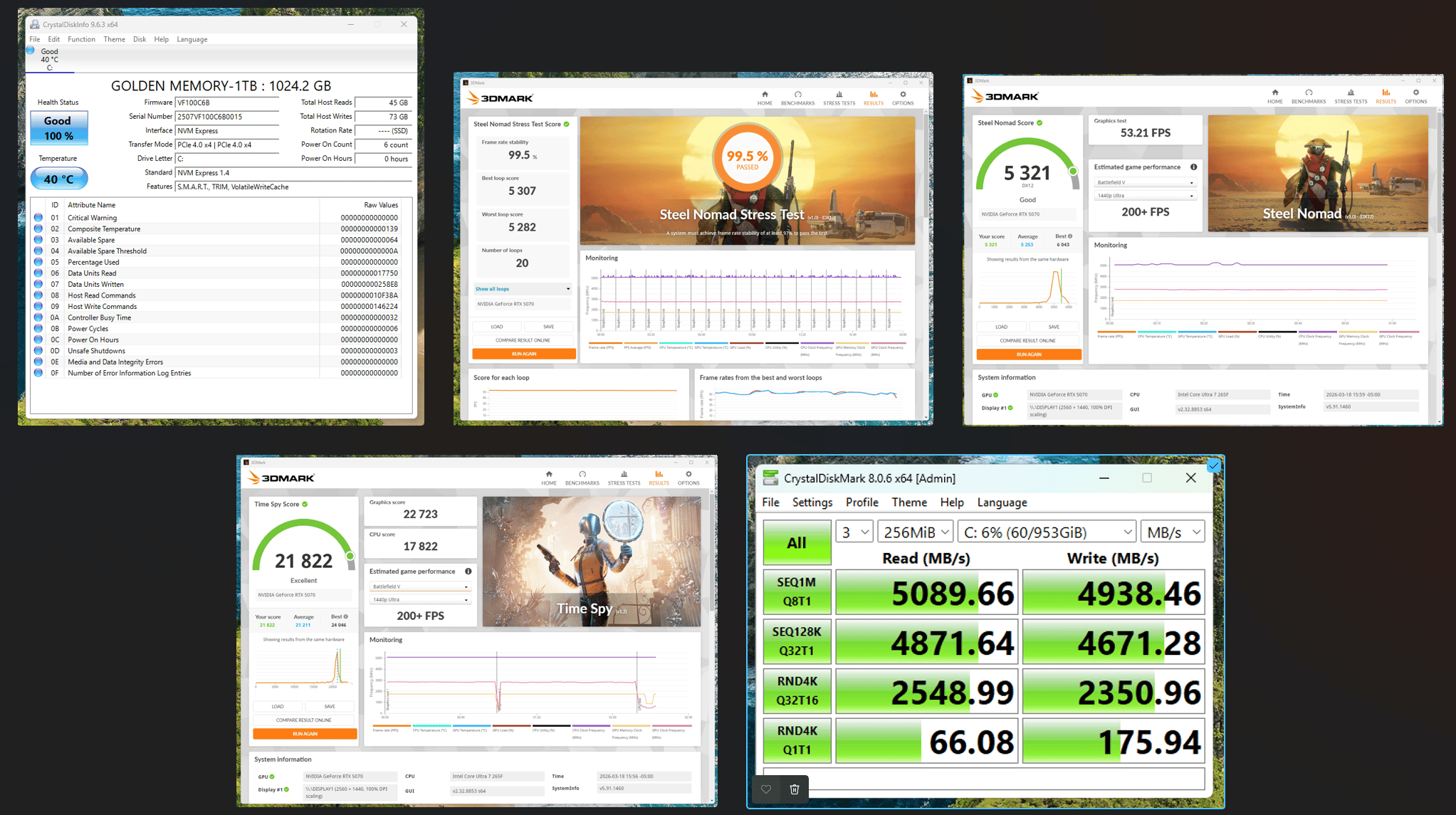The height and width of the screenshot is (815, 1456).
Task: Click Results icon in the Time Spy window
Action: pyautogui.click(x=659, y=478)
